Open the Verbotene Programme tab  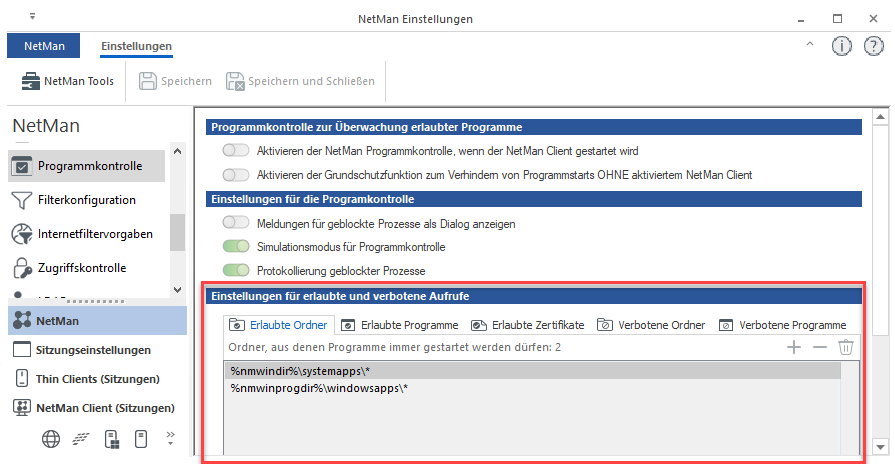click(x=783, y=325)
